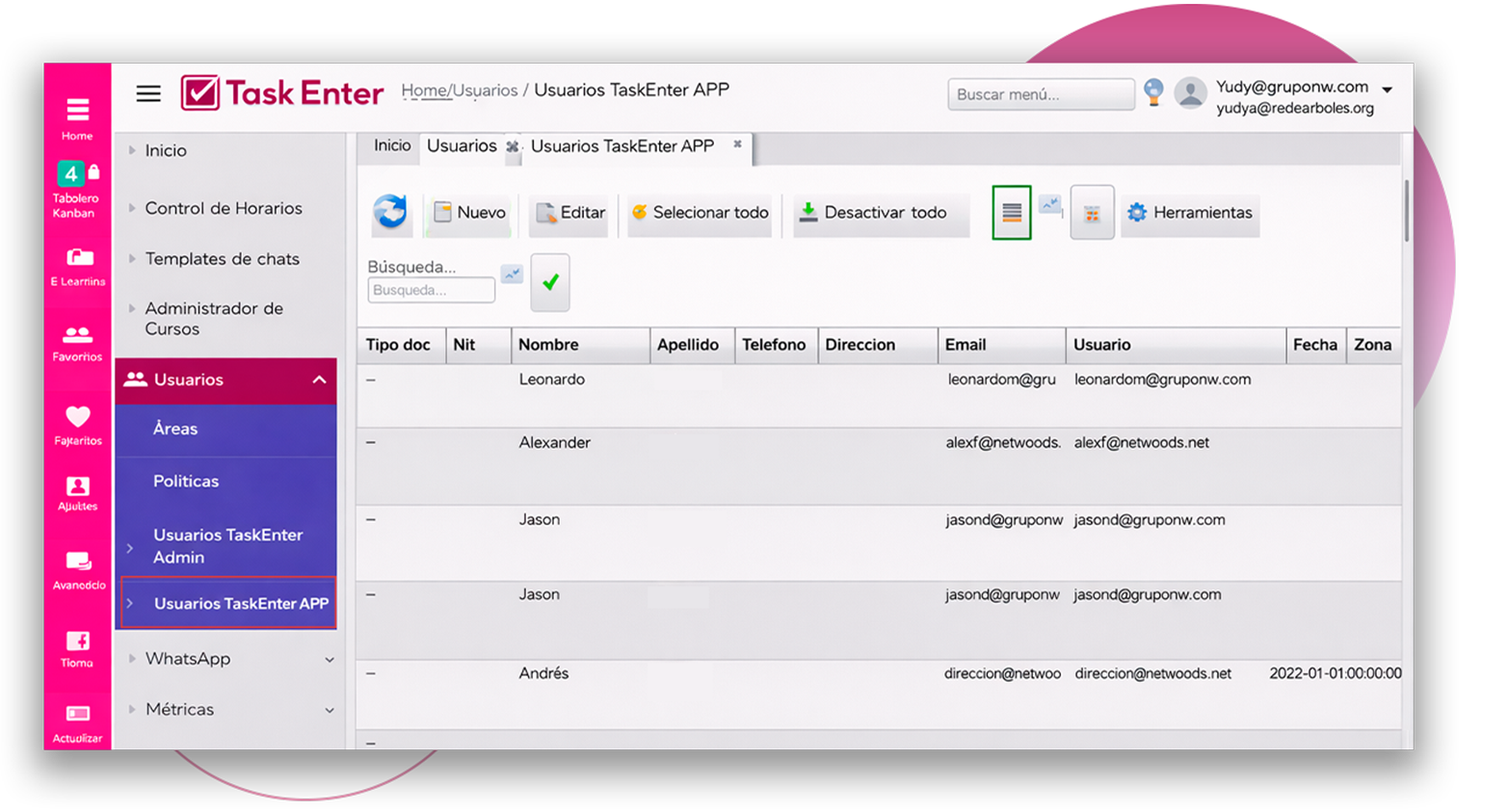The width and height of the screenshot is (1509, 812).
Task: Open E-Learning in the pink sidebar
Action: (x=78, y=266)
